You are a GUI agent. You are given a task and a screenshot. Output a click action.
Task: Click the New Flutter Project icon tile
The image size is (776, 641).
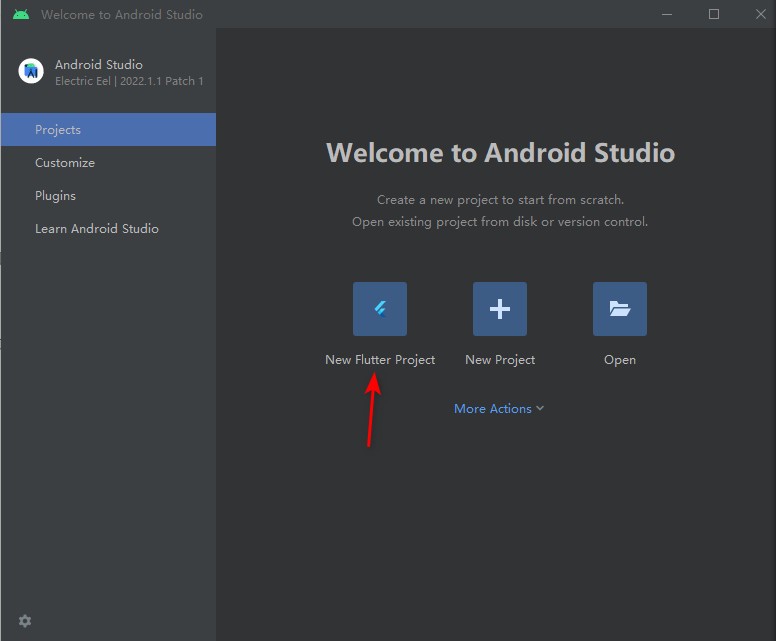point(380,309)
